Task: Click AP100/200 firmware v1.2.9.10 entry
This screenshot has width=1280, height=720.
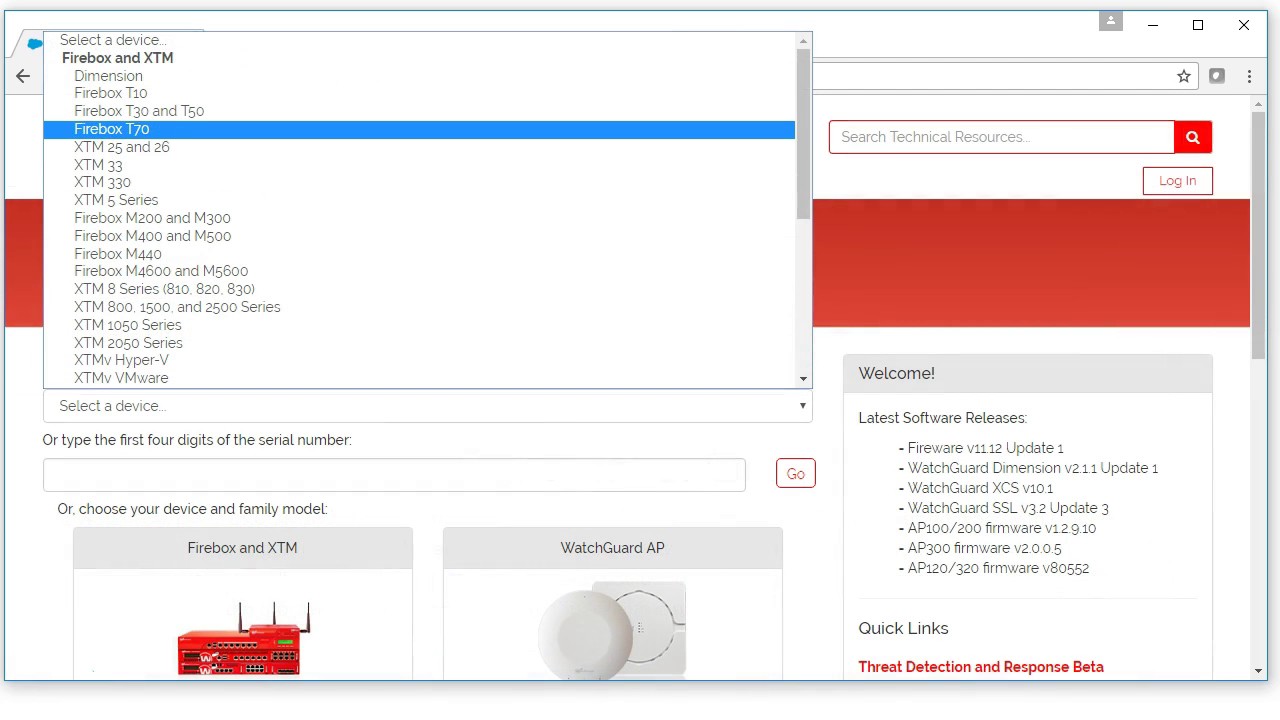Action: [x=1002, y=528]
